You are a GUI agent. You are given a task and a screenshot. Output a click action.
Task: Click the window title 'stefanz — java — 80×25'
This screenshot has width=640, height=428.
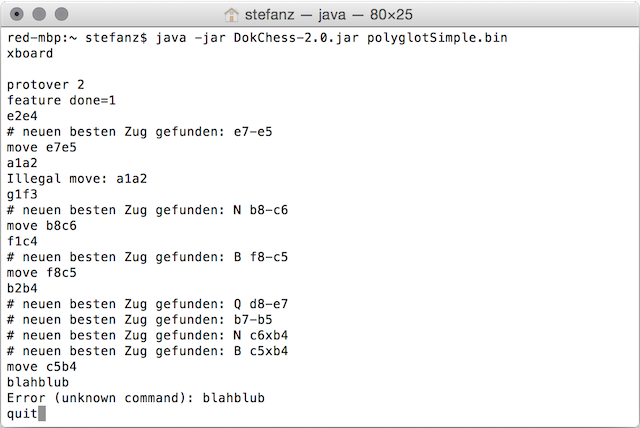(329, 15)
